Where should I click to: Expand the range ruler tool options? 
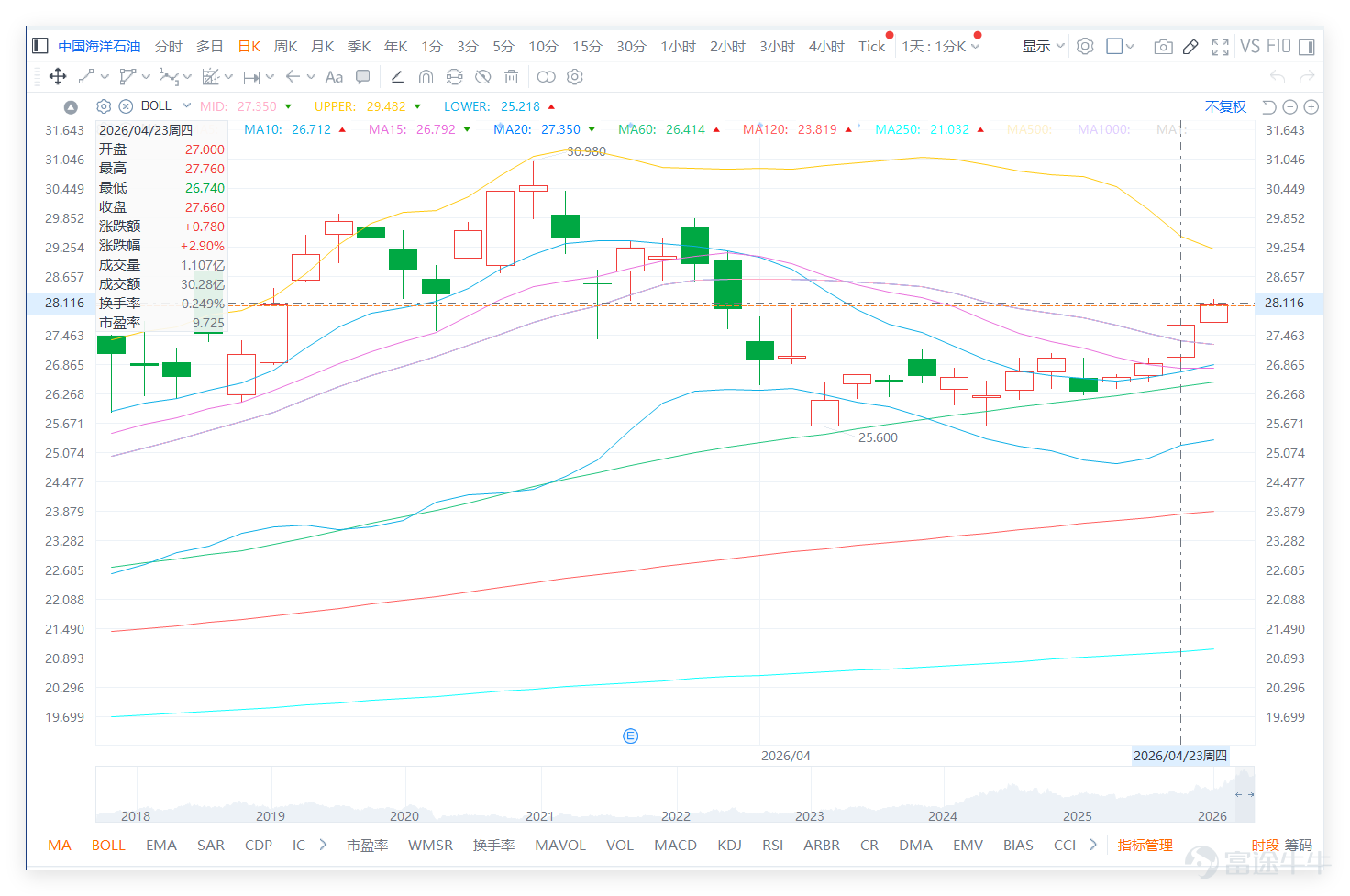pos(270,77)
